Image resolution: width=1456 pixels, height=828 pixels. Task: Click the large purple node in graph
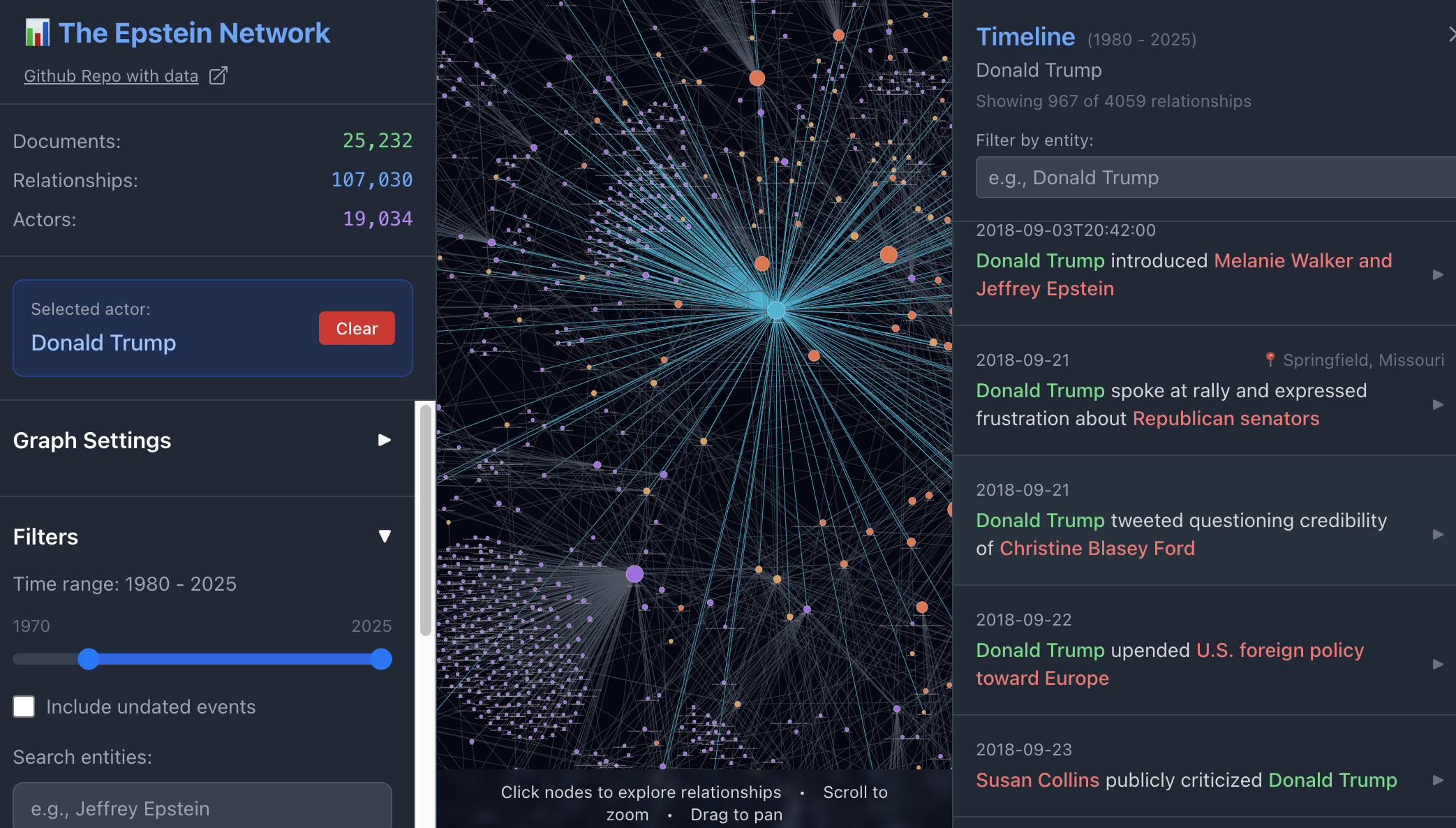(634, 574)
